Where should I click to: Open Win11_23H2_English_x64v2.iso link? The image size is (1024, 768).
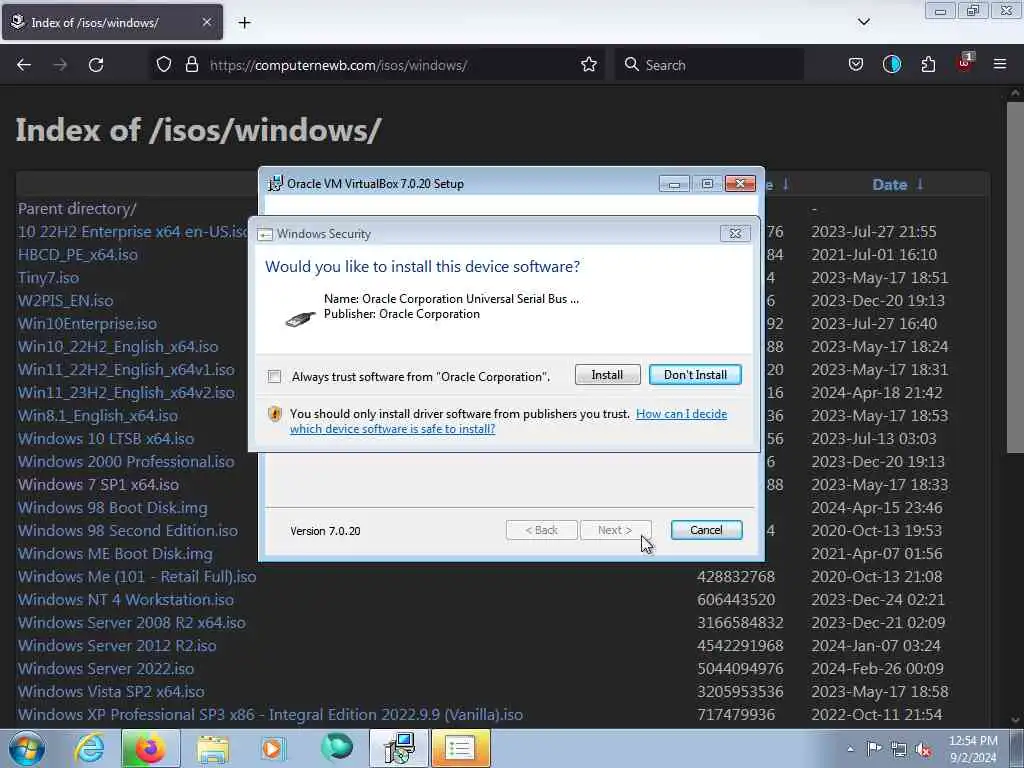[x=126, y=392]
